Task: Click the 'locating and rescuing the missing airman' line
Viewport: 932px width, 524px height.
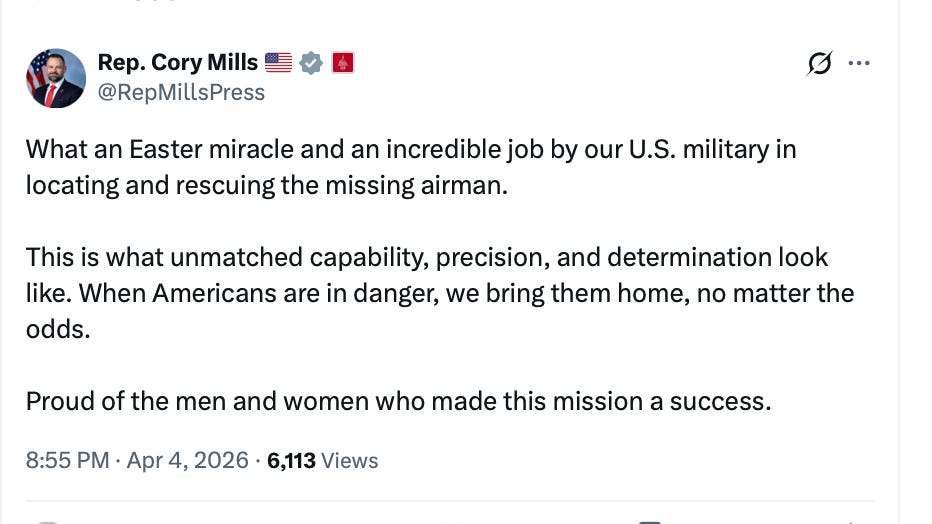Action: (x=267, y=186)
